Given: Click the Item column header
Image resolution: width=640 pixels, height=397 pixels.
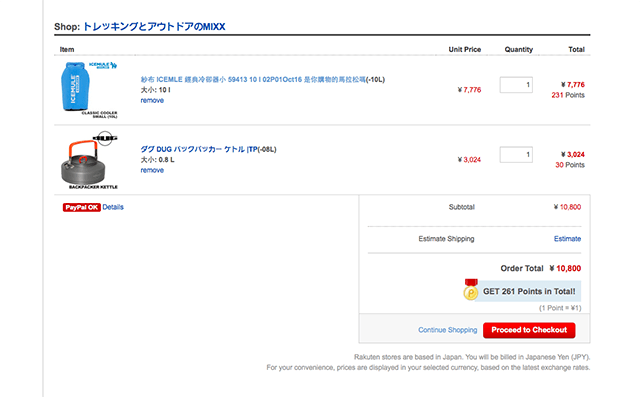Looking at the screenshot, I should tap(67, 49).
